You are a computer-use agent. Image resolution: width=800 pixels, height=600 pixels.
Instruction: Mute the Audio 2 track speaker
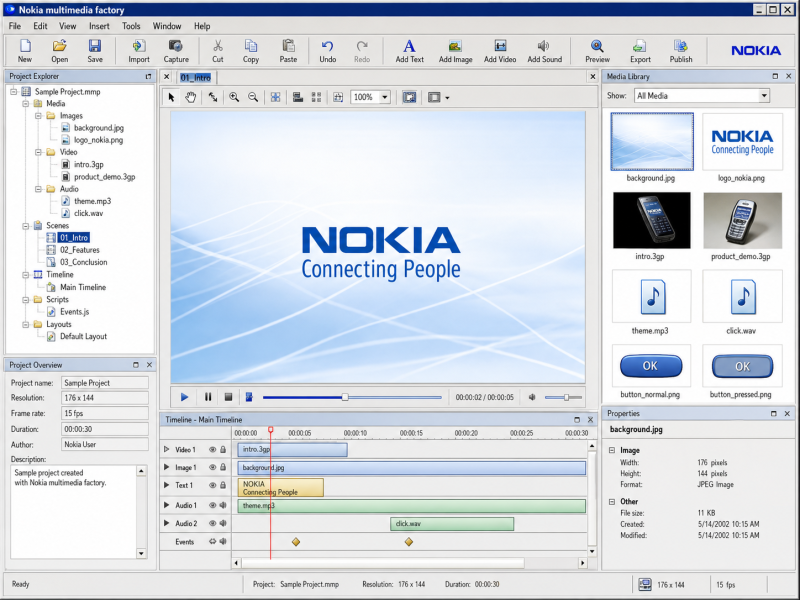tap(223, 523)
